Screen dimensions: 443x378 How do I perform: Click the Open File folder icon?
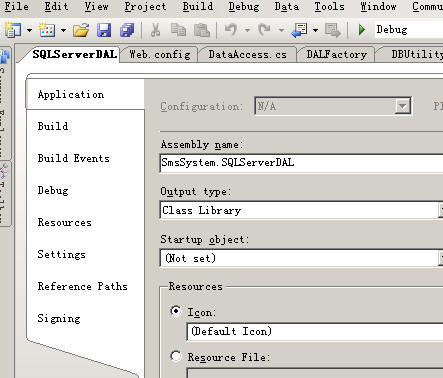coord(81,30)
